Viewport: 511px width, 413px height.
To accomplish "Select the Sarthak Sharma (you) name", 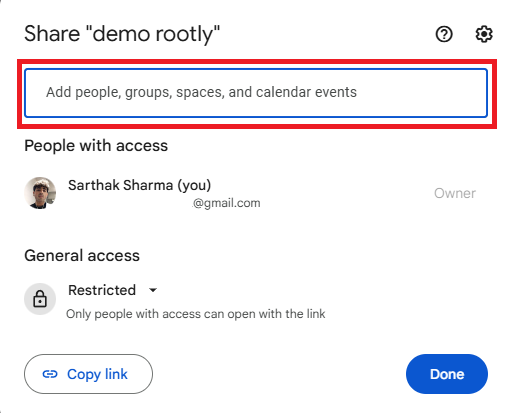I will pyautogui.click(x=140, y=185).
